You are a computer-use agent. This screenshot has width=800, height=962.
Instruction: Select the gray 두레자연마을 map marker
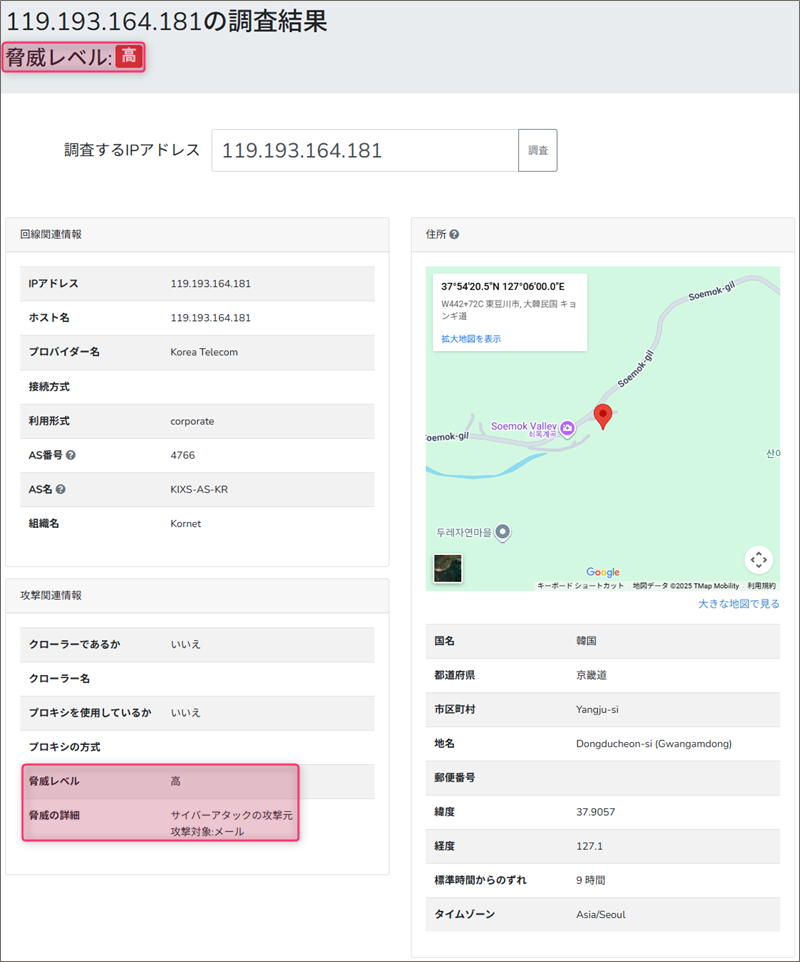pyautogui.click(x=504, y=532)
